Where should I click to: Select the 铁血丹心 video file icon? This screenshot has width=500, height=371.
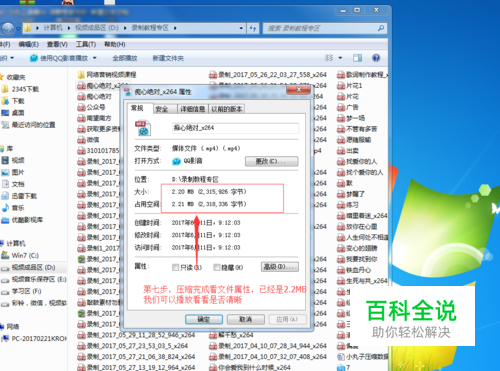click(x=341, y=270)
